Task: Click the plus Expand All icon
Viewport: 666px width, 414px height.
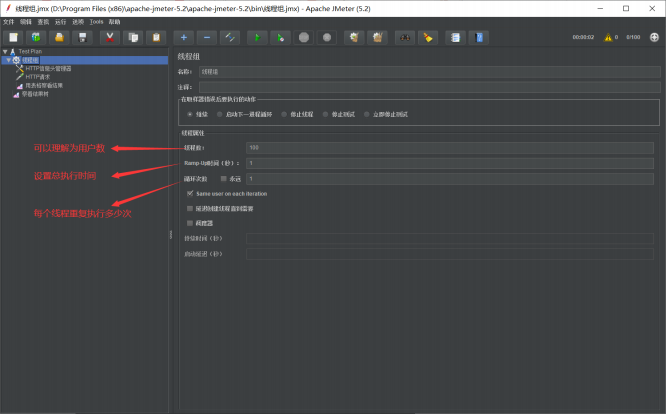Action: 183,37
